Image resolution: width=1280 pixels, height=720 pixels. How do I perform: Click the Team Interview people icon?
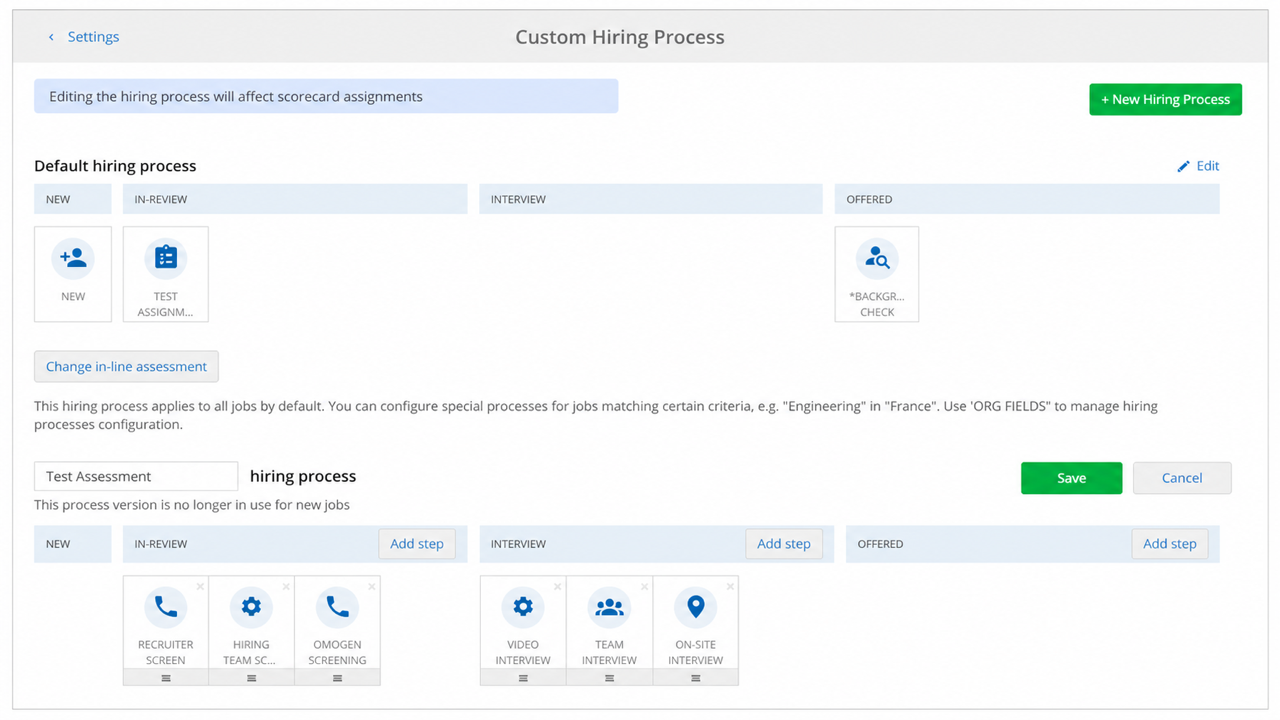click(609, 606)
